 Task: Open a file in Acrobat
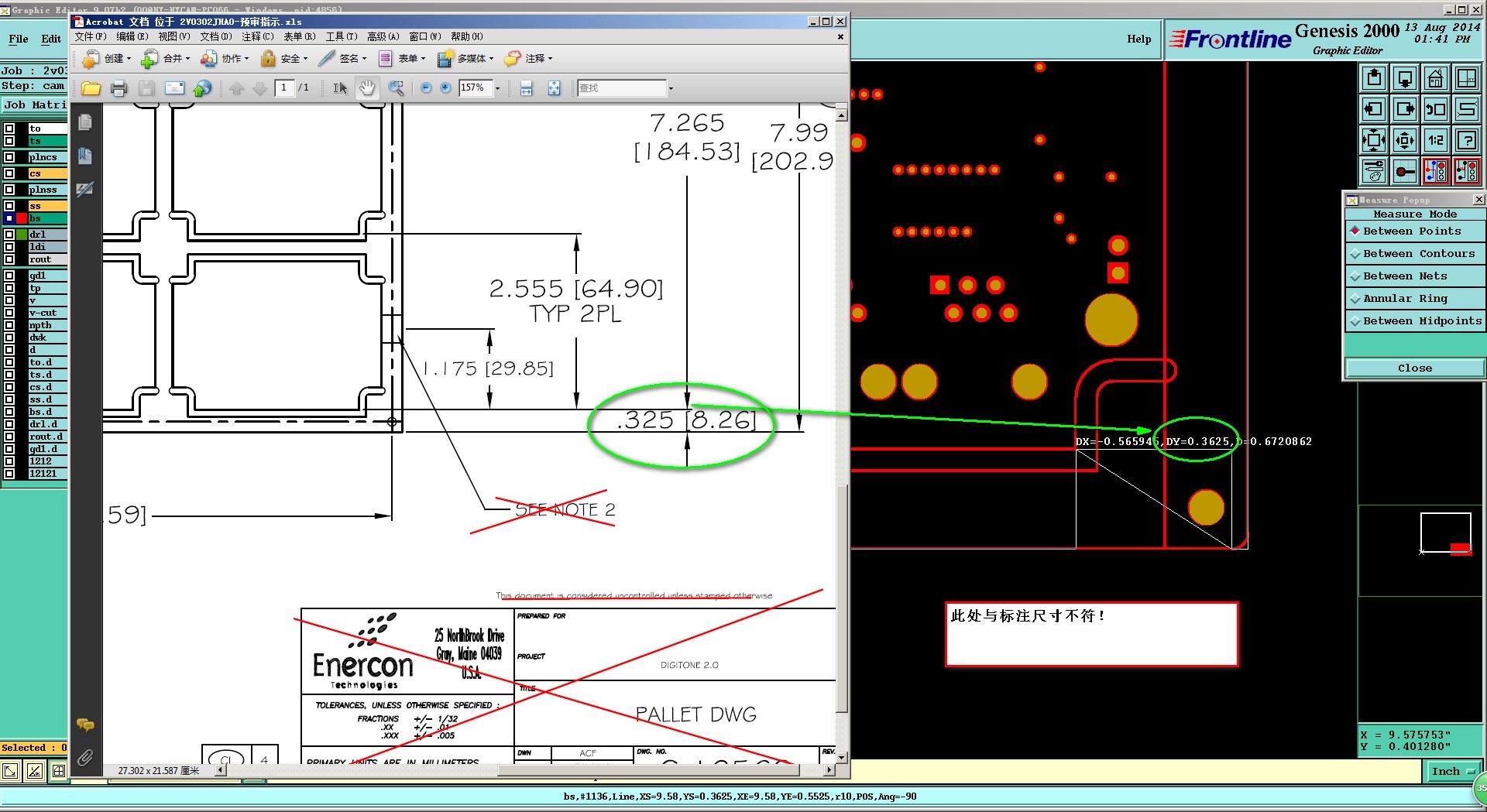(x=91, y=88)
